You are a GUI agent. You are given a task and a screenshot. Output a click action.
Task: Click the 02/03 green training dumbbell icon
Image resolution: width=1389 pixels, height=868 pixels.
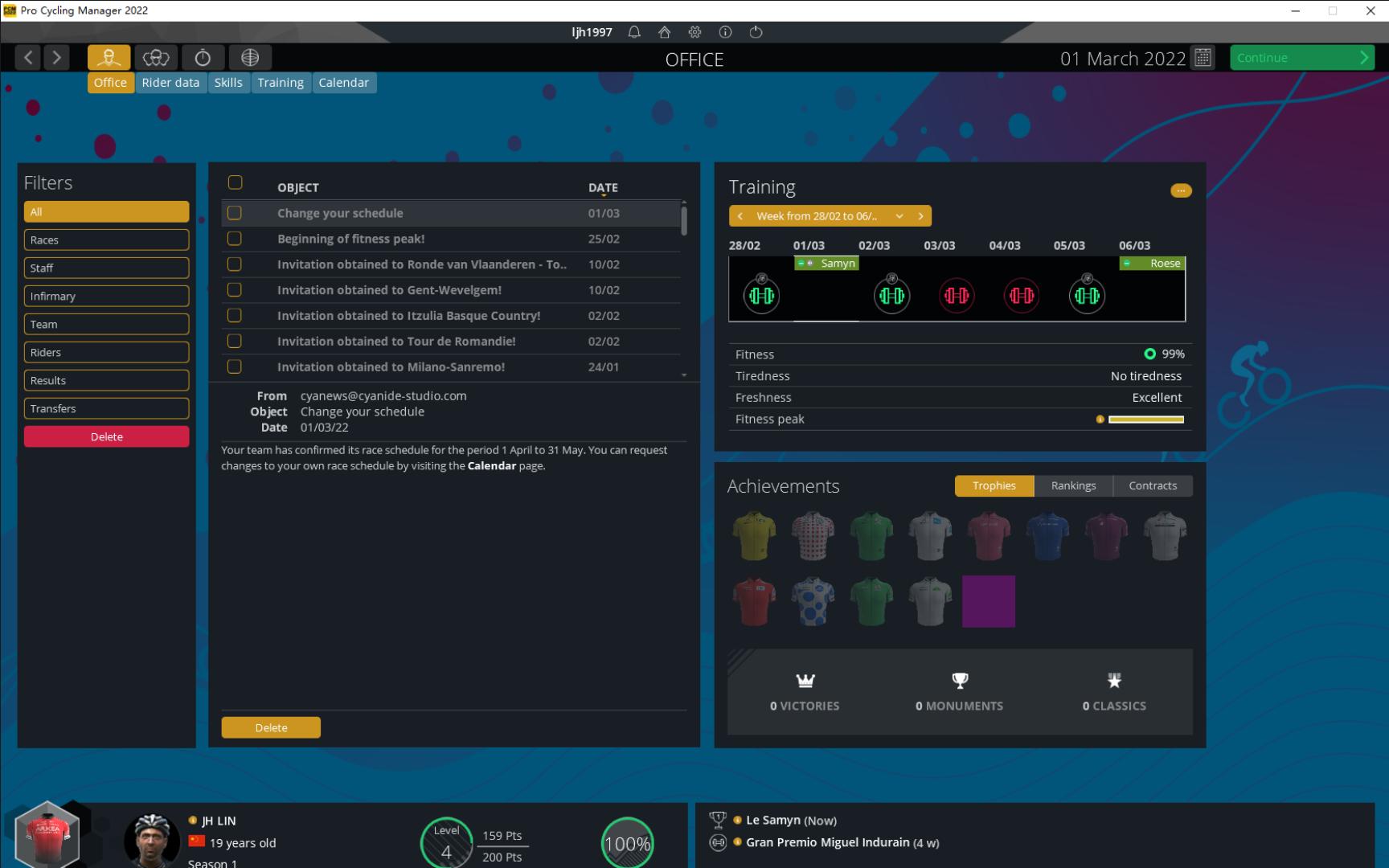[x=891, y=295]
